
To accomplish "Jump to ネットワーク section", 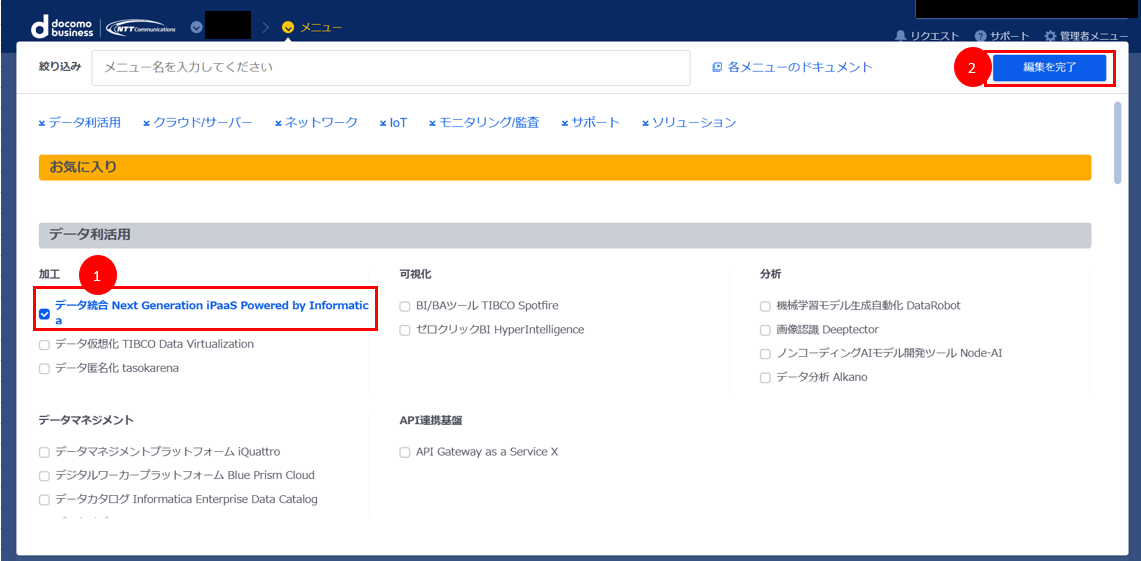I will pyautogui.click(x=320, y=123).
